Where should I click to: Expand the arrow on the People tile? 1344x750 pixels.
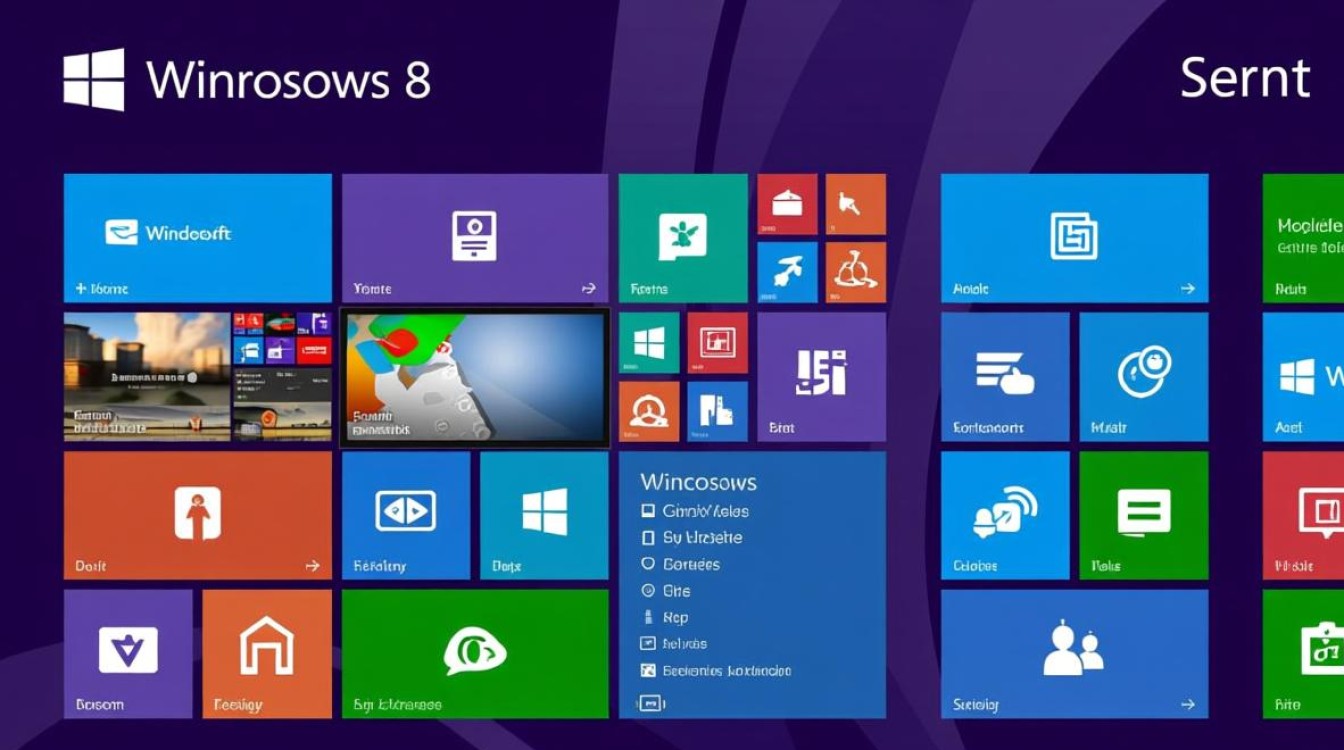click(x=1189, y=703)
